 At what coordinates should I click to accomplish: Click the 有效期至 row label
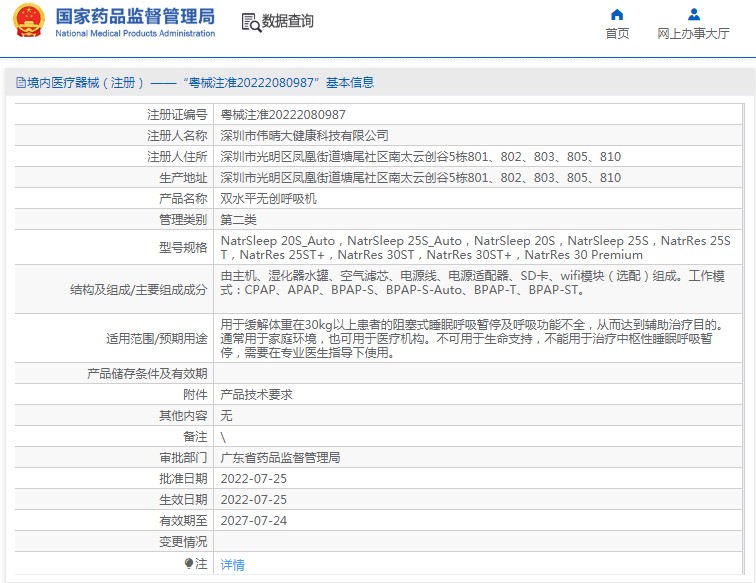(183, 520)
